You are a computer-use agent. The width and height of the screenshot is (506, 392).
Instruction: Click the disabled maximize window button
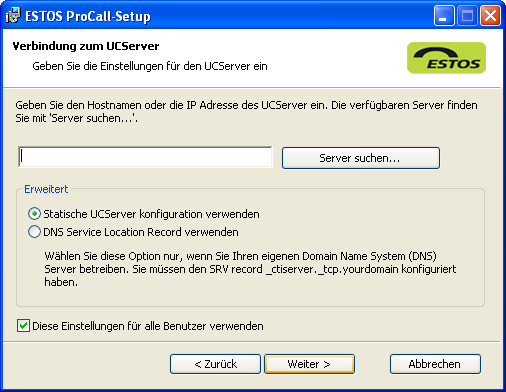point(467,16)
